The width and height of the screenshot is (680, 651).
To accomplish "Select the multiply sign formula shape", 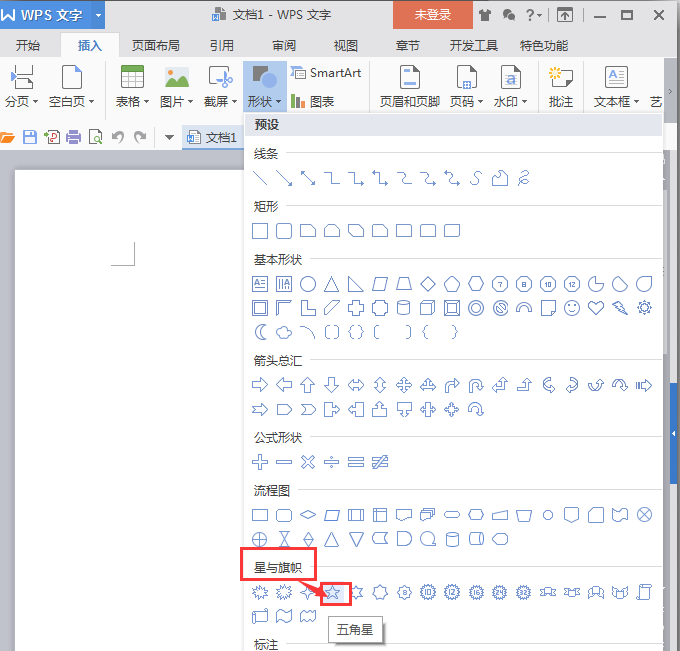I will click(308, 462).
